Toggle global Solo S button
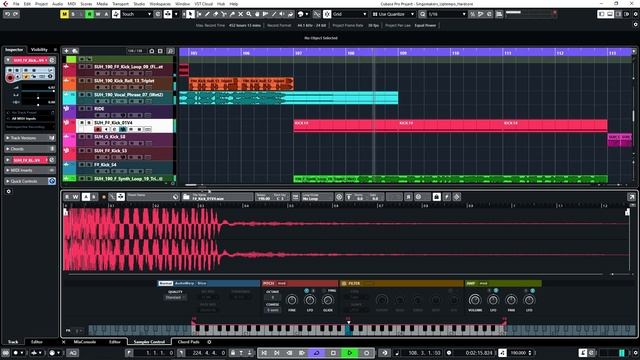 point(73,14)
